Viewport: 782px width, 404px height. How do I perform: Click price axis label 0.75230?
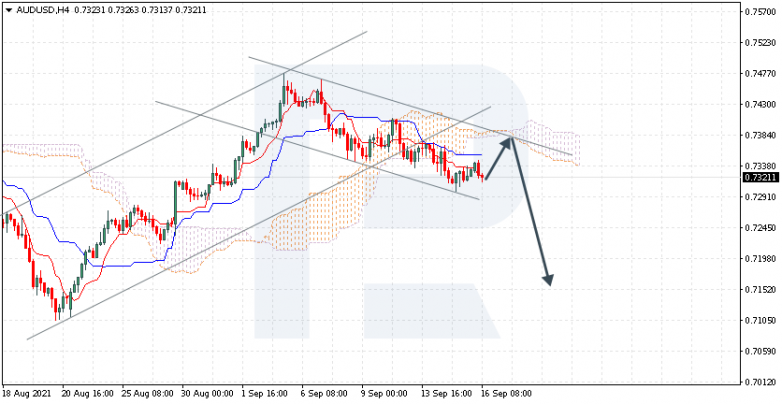pyautogui.click(x=761, y=43)
